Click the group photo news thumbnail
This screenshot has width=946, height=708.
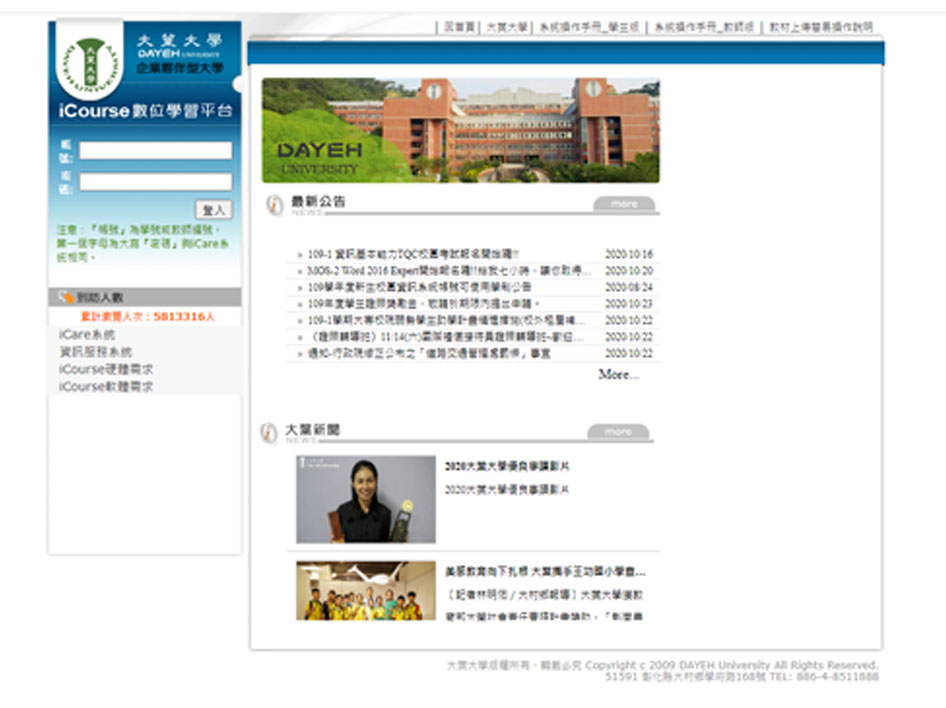[366, 590]
